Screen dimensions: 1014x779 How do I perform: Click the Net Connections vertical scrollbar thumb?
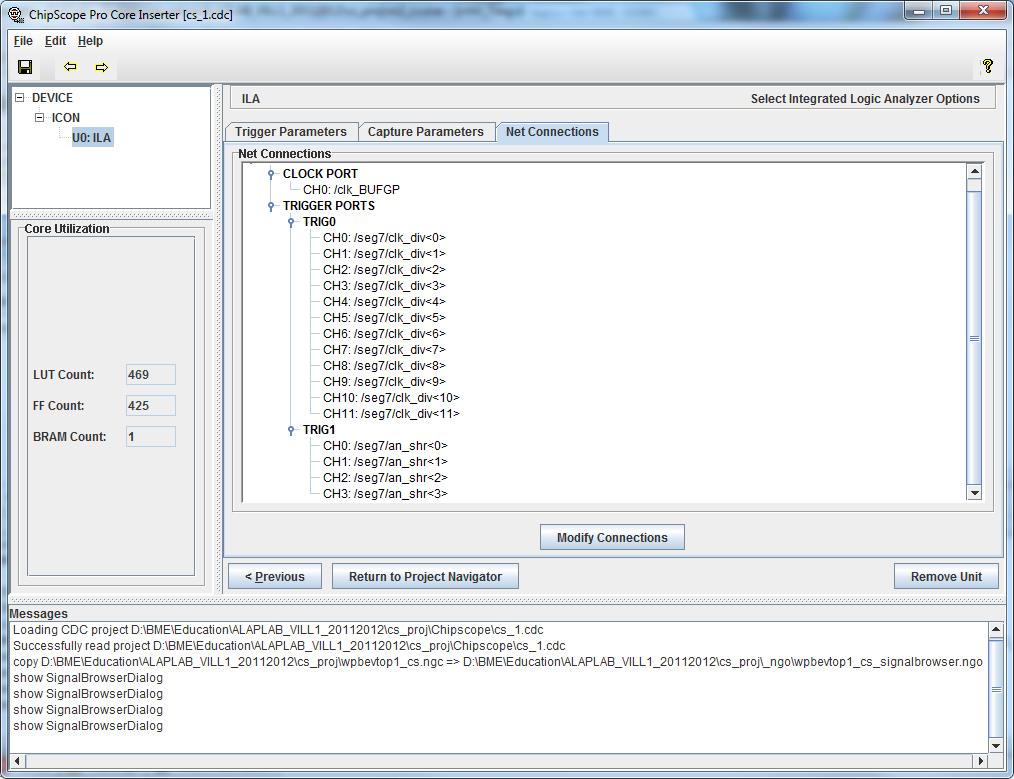coord(974,338)
